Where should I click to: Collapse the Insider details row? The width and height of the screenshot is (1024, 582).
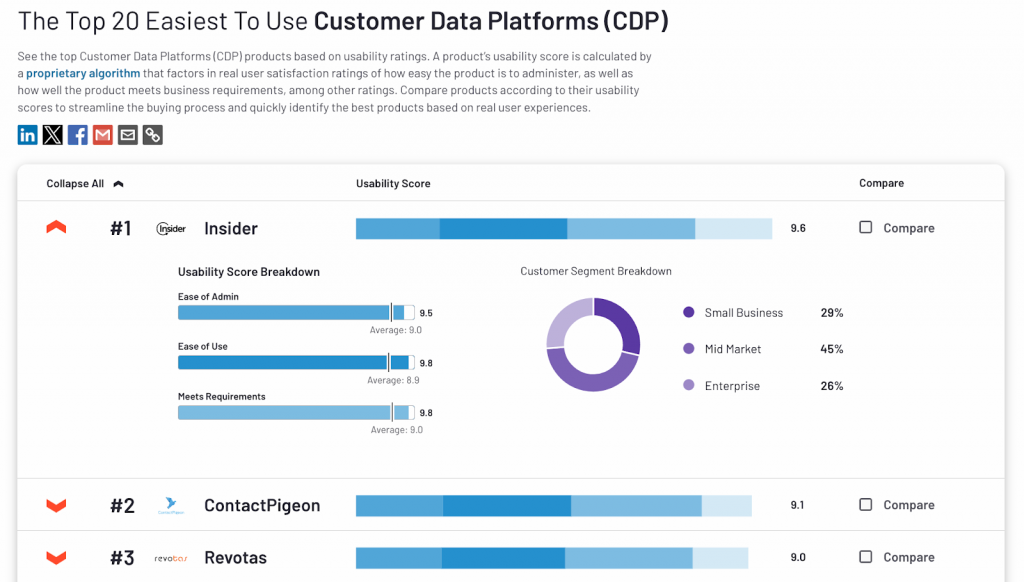point(57,228)
